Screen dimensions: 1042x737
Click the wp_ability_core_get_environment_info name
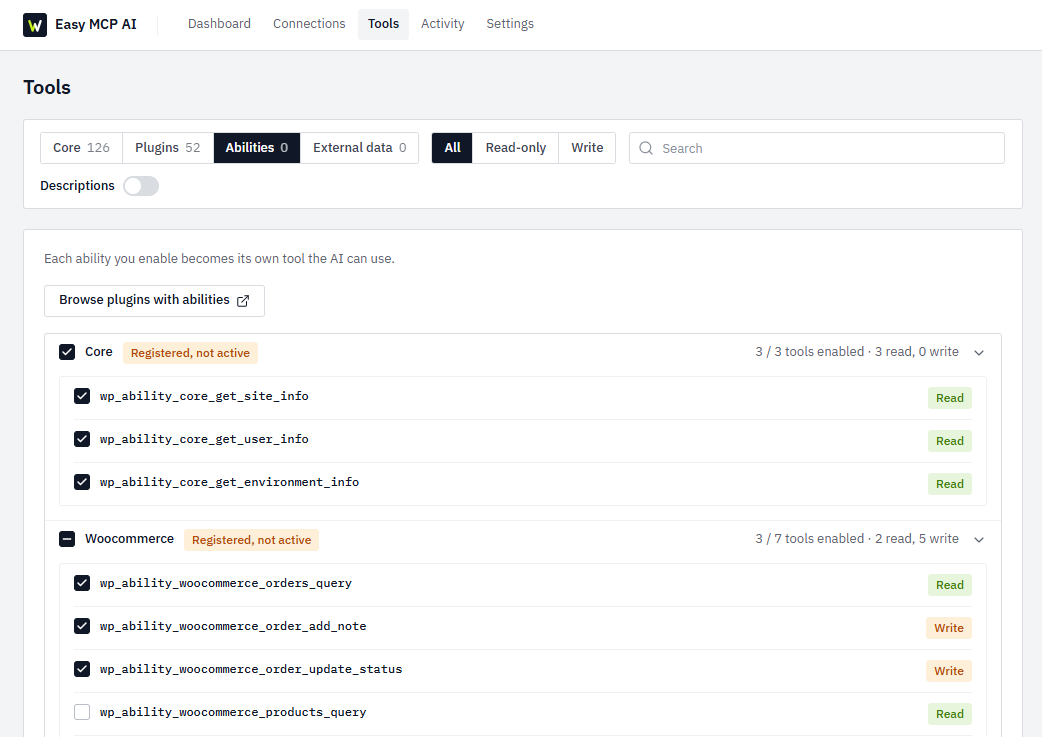pyautogui.click(x=229, y=482)
